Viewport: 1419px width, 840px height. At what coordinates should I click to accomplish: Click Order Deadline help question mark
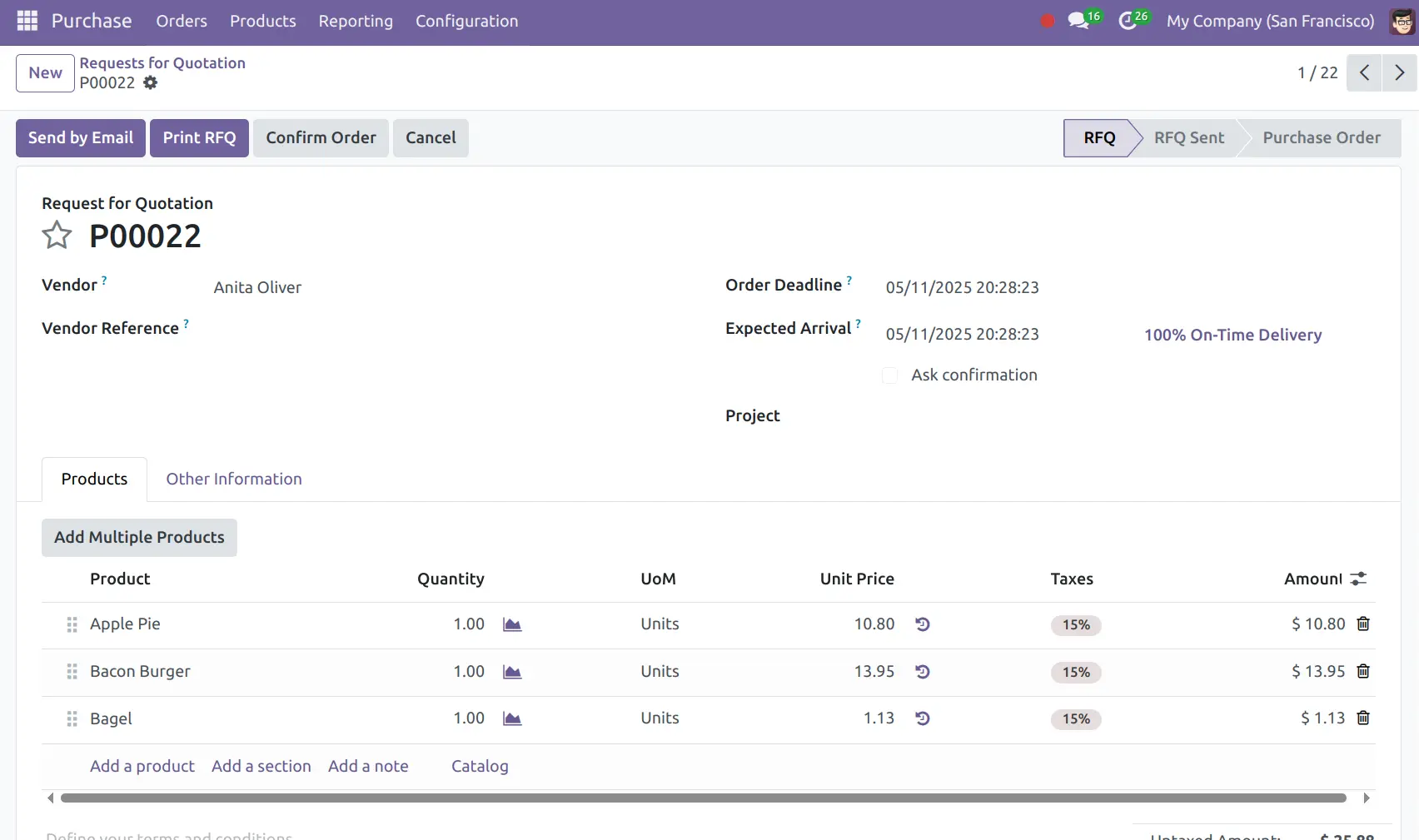pos(849,281)
